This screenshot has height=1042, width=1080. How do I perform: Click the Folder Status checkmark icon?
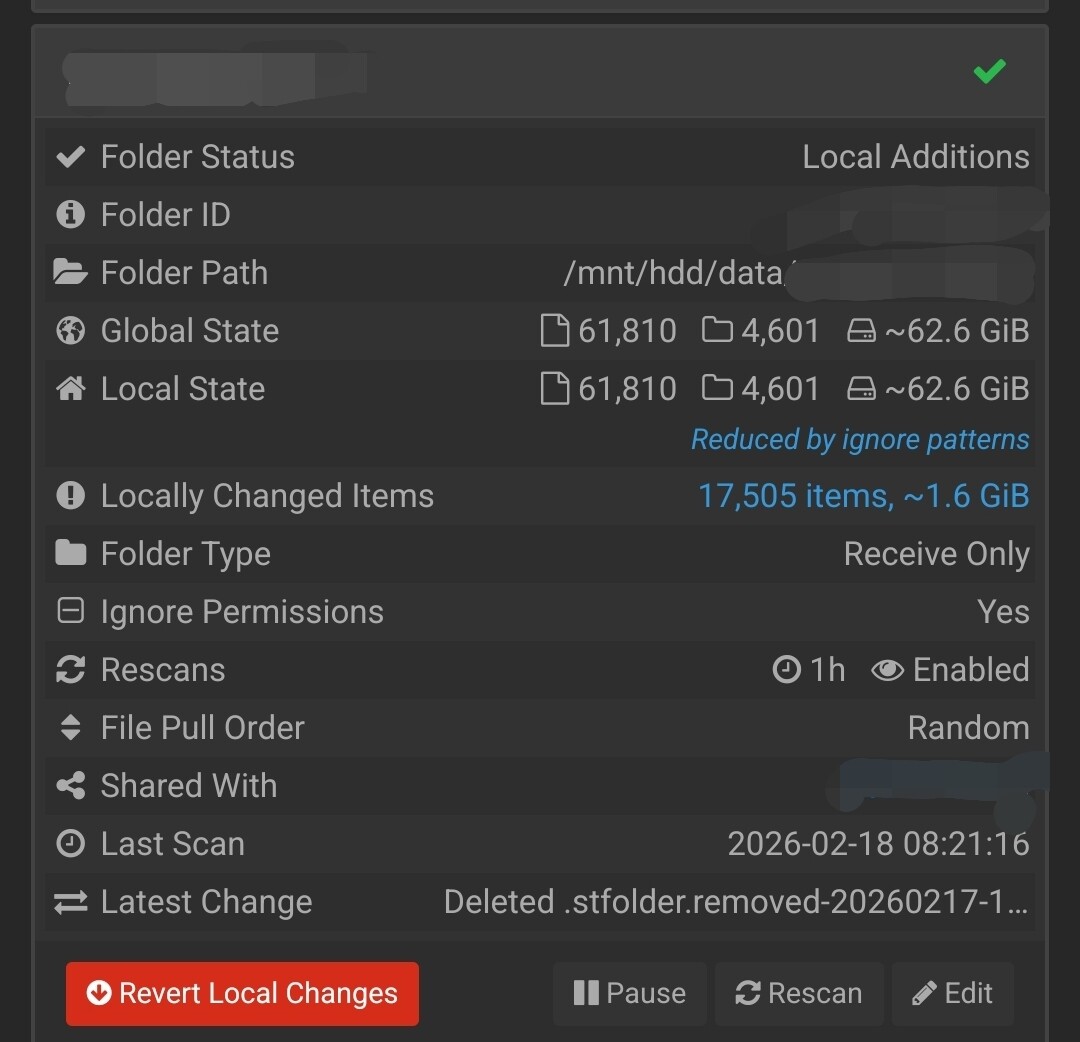coord(71,157)
